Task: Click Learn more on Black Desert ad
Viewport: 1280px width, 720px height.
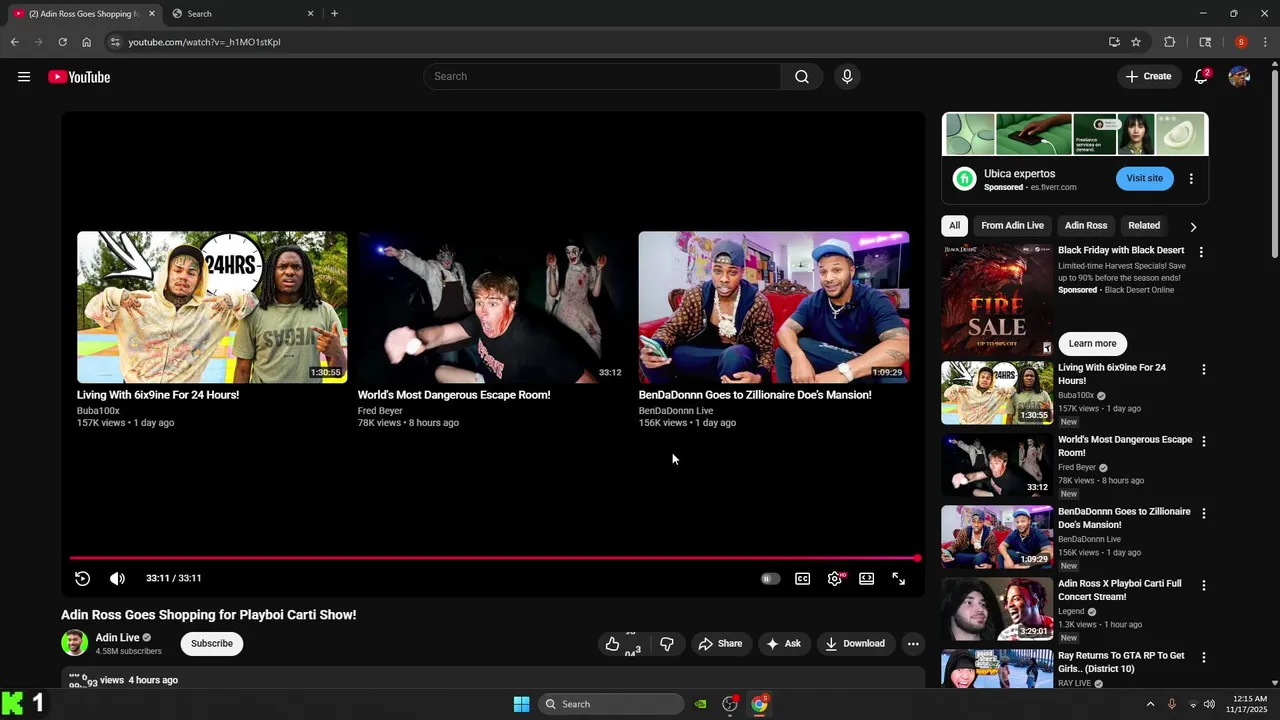Action: coord(1092,344)
